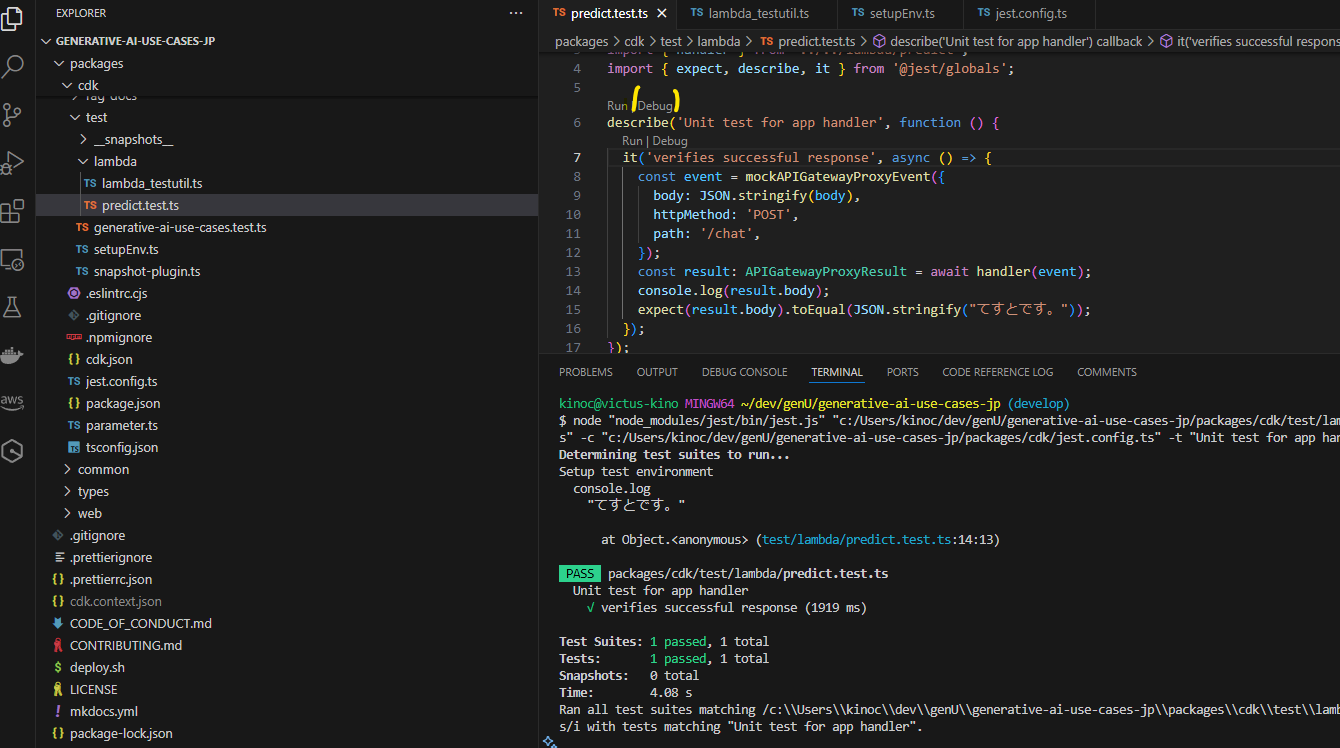Open .prettierrc.json in the explorer
The width and height of the screenshot is (1340, 748).
111,579
